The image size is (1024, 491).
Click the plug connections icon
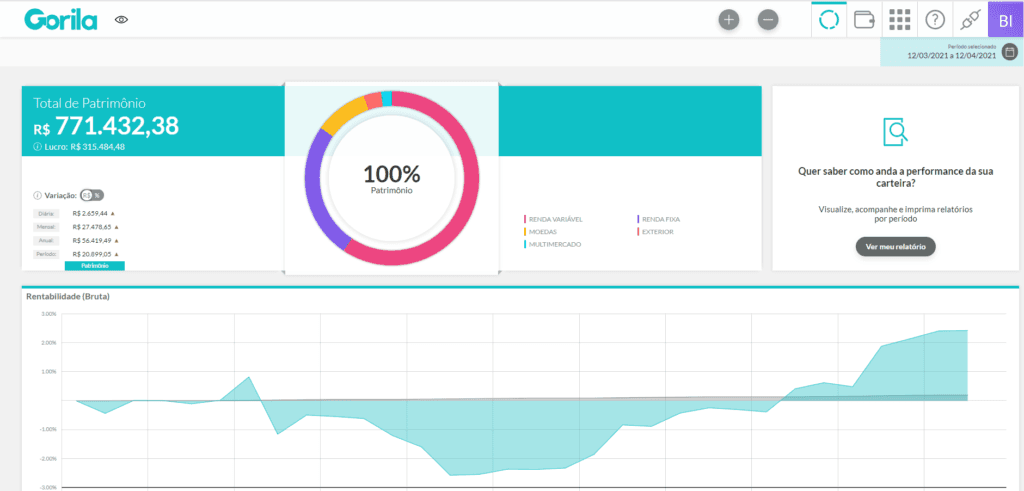pyautogui.click(x=969, y=20)
